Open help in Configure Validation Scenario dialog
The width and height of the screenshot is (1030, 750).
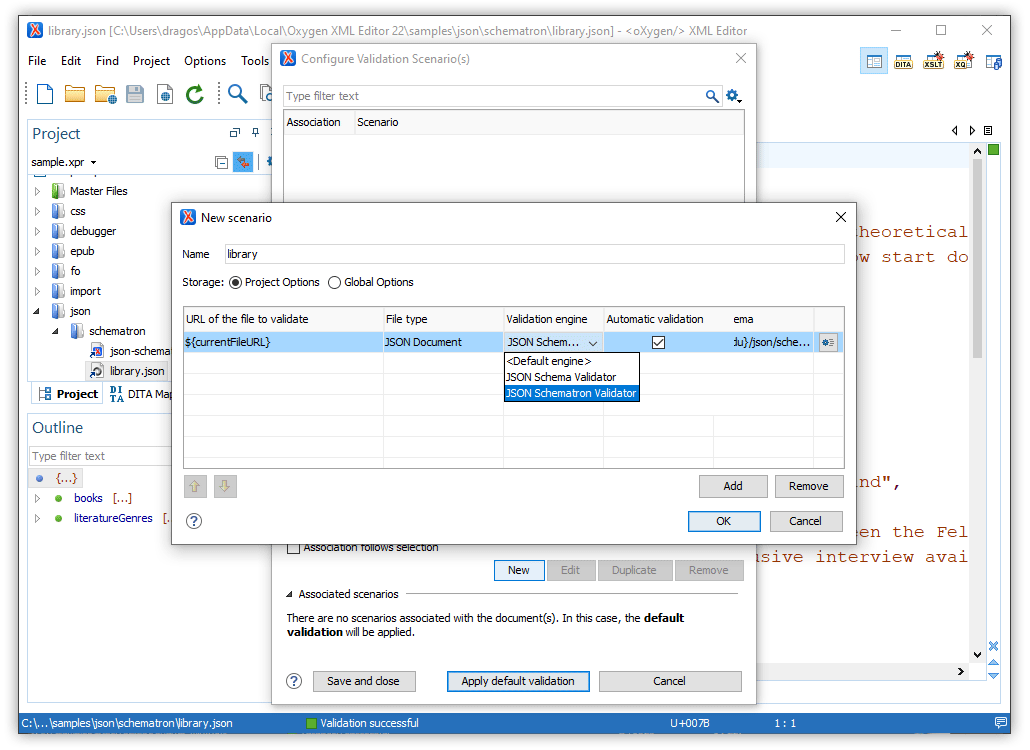pyautogui.click(x=294, y=681)
